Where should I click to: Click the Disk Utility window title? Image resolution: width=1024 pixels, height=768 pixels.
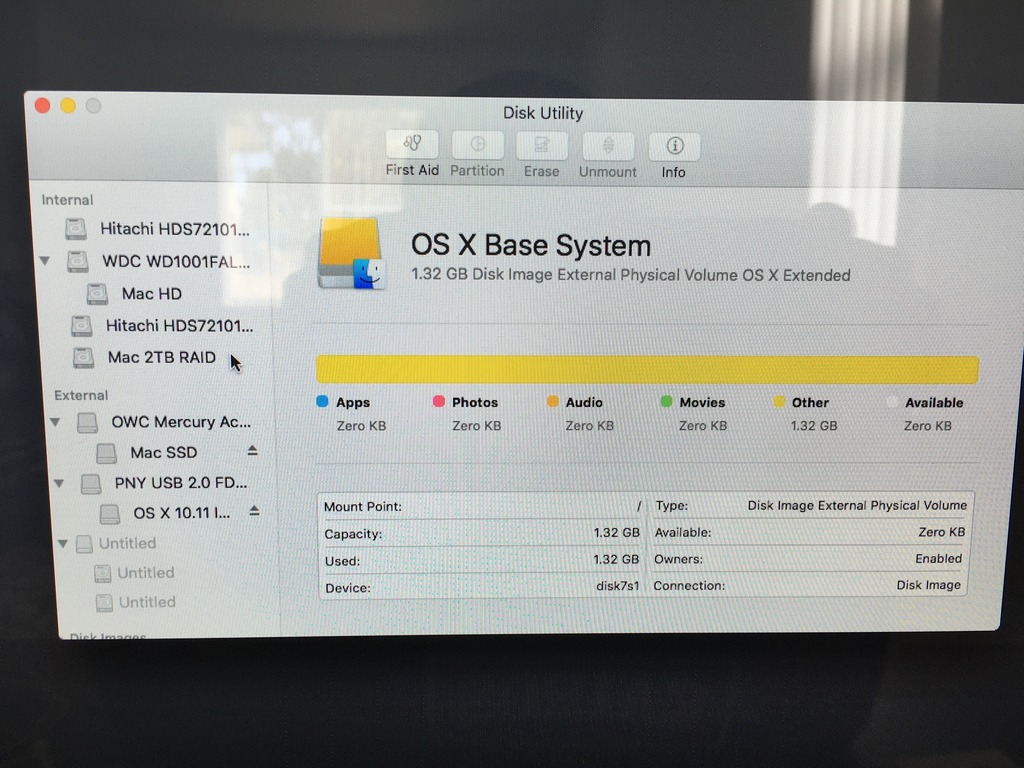pos(543,113)
